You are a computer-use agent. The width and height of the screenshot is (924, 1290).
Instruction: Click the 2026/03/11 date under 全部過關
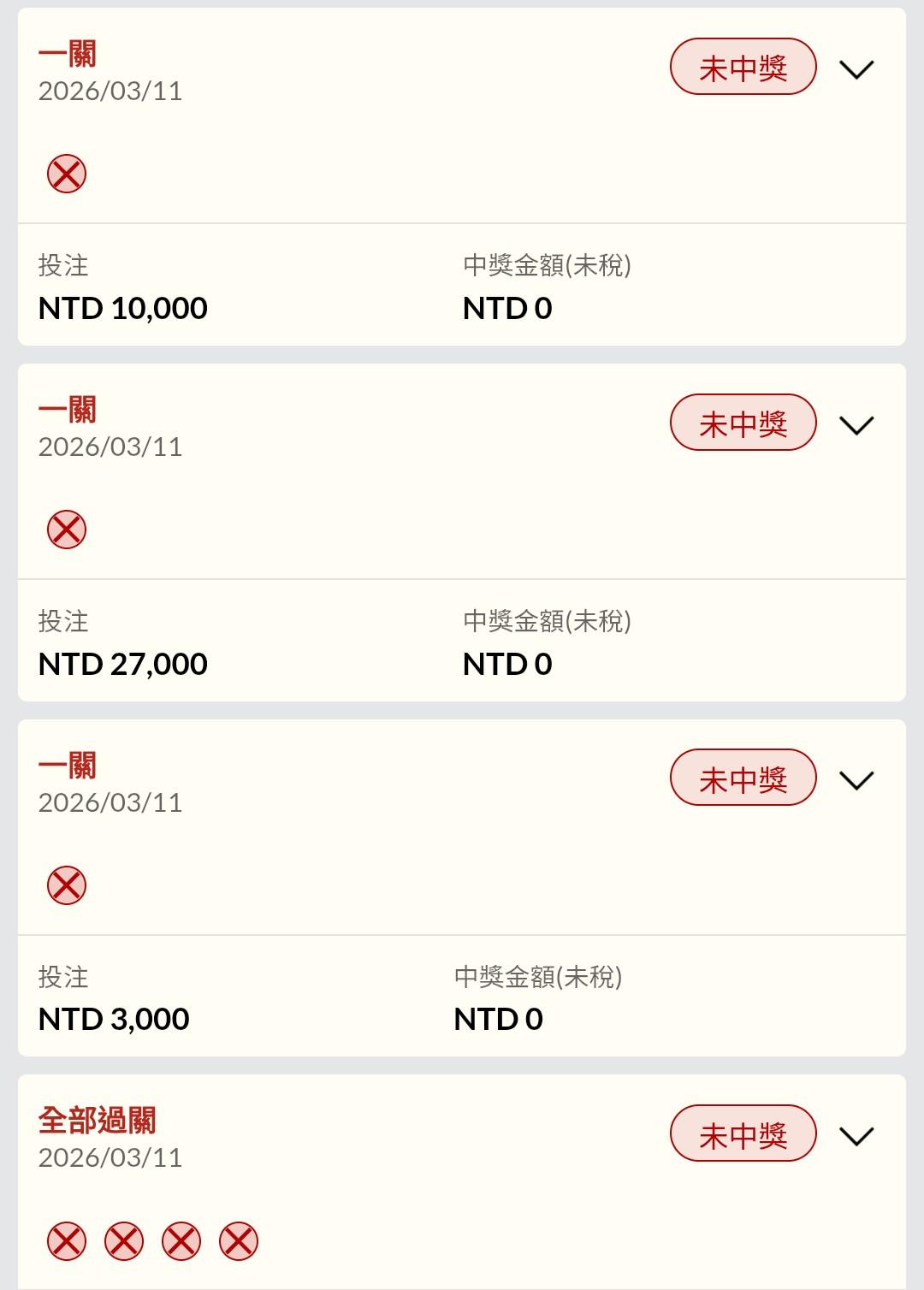click(x=110, y=1157)
